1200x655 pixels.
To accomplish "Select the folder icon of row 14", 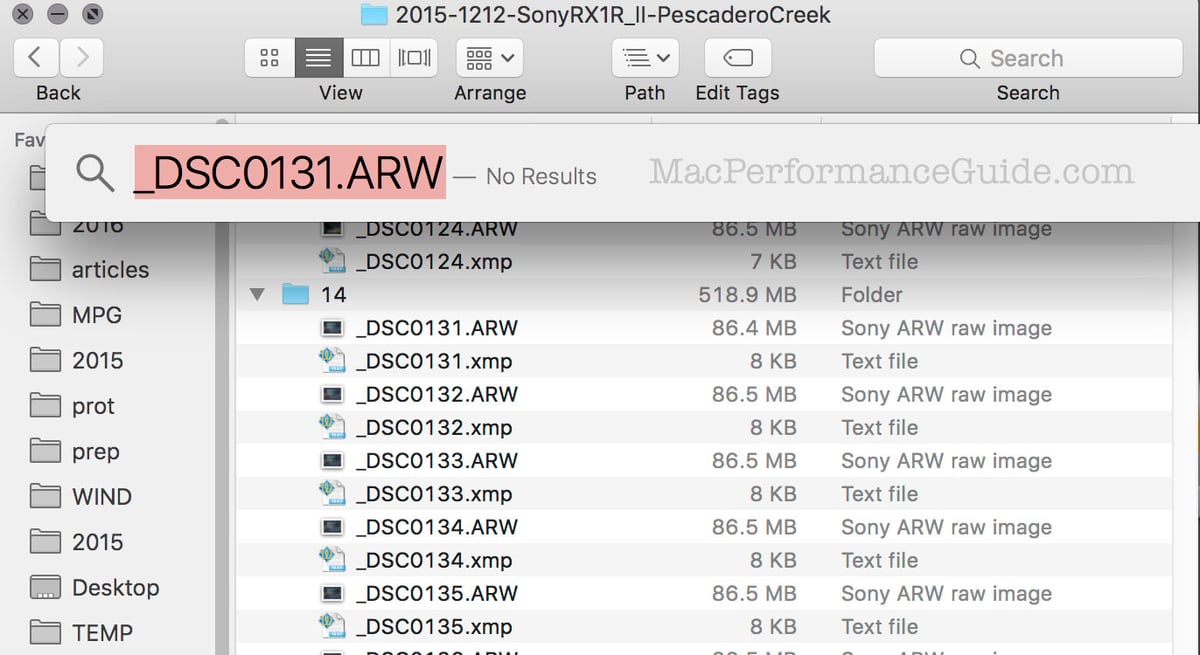I will [295, 294].
